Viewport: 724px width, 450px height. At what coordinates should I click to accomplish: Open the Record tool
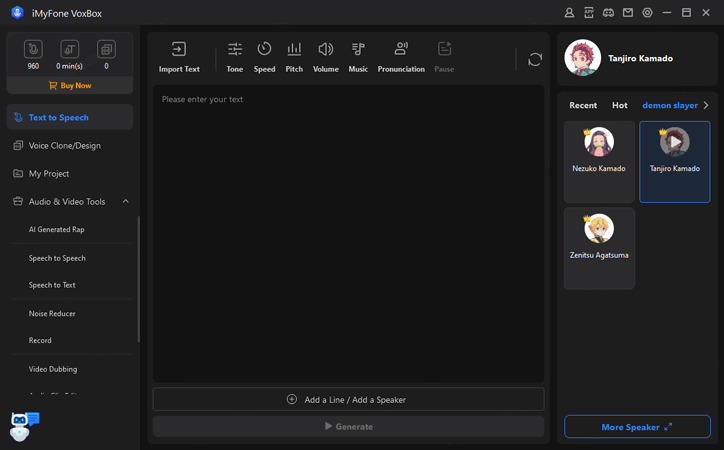[40, 341]
